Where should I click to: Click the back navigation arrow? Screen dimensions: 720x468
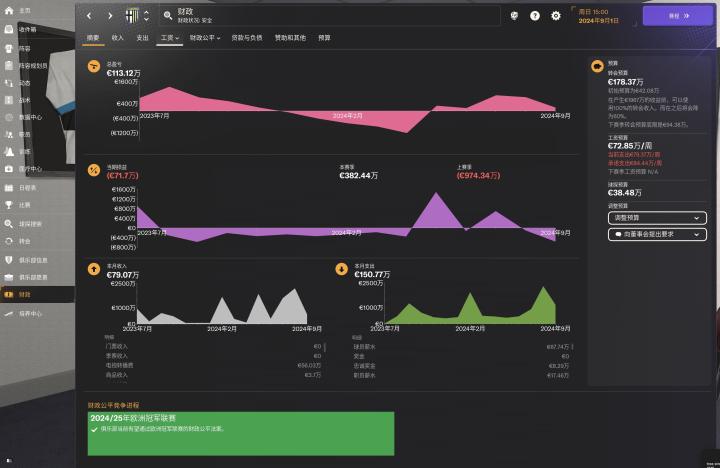point(88,16)
